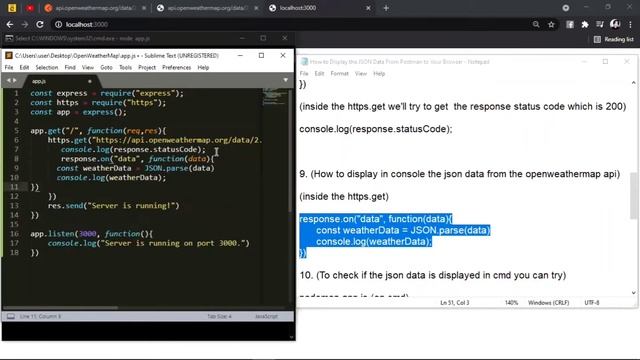Close the second api.openweathermap.org tab

pyautogui.click(x=256, y=8)
